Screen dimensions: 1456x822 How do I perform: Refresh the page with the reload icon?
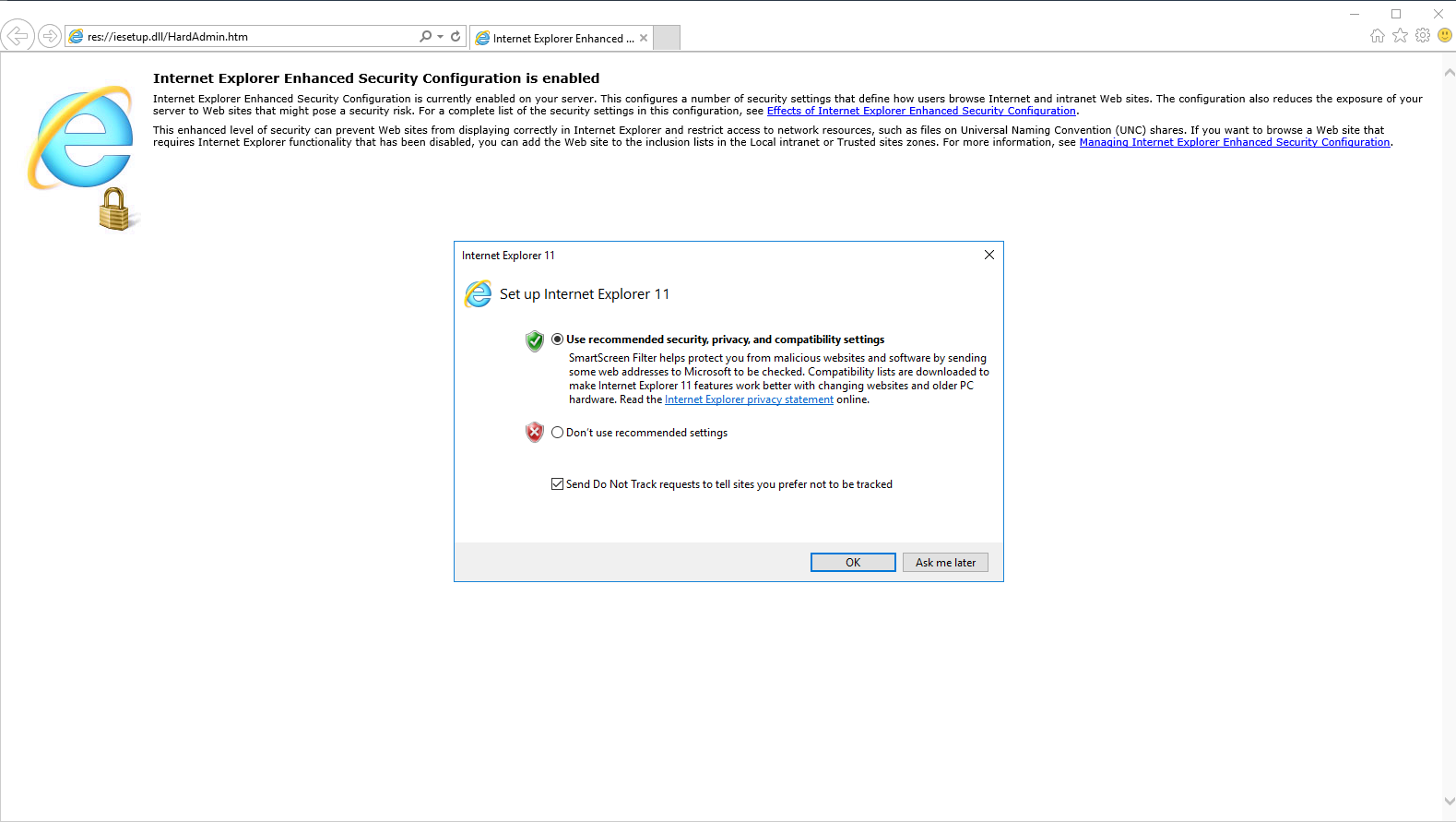[x=456, y=37]
